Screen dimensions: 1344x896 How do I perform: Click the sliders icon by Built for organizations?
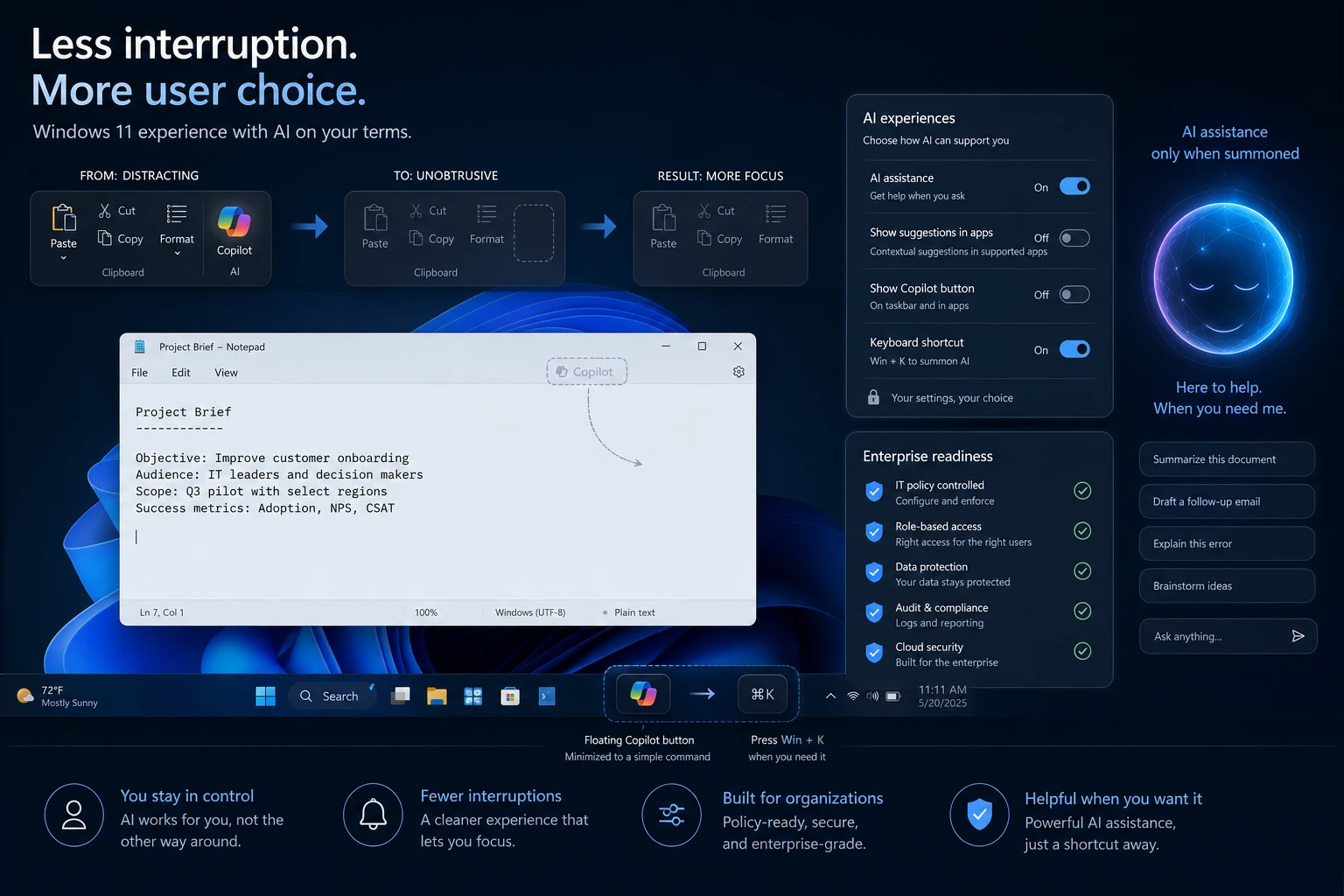(x=672, y=815)
